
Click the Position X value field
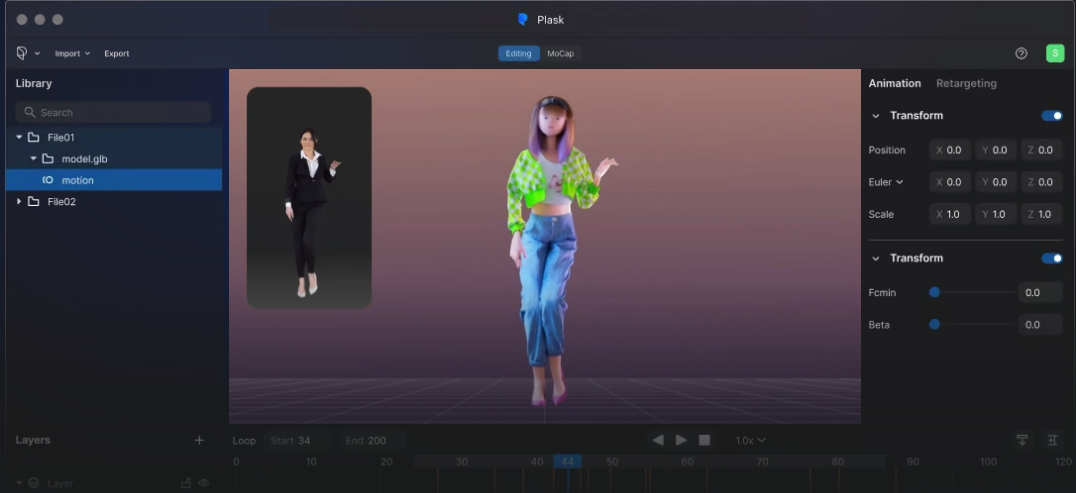(x=950, y=150)
